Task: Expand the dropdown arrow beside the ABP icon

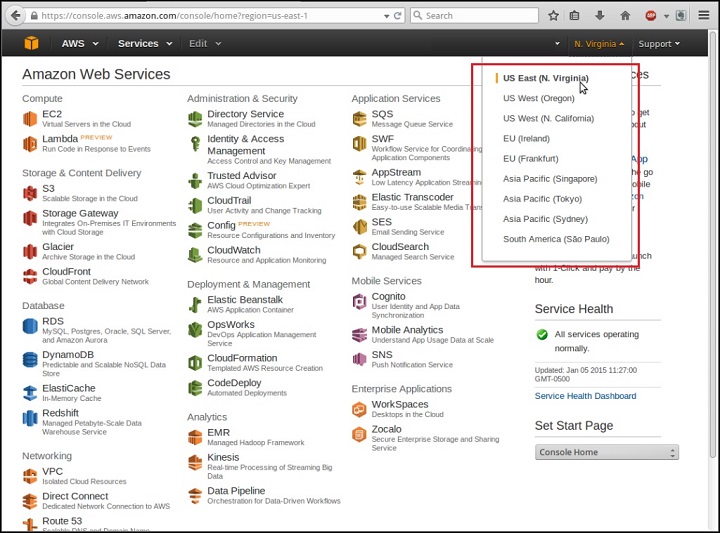Action: pyautogui.click(x=666, y=16)
